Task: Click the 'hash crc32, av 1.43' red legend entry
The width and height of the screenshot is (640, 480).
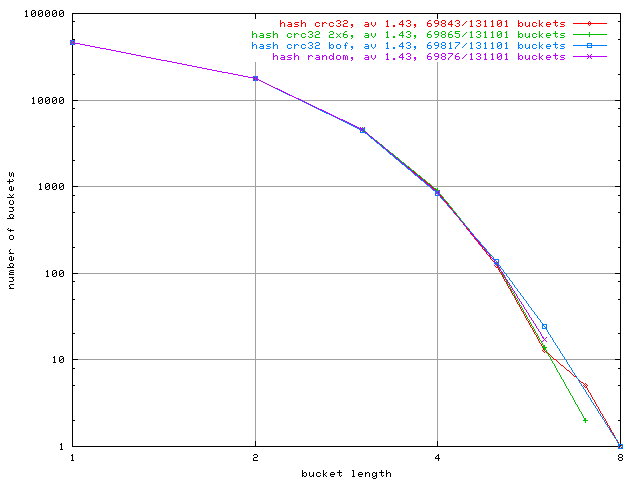Action: (422, 24)
